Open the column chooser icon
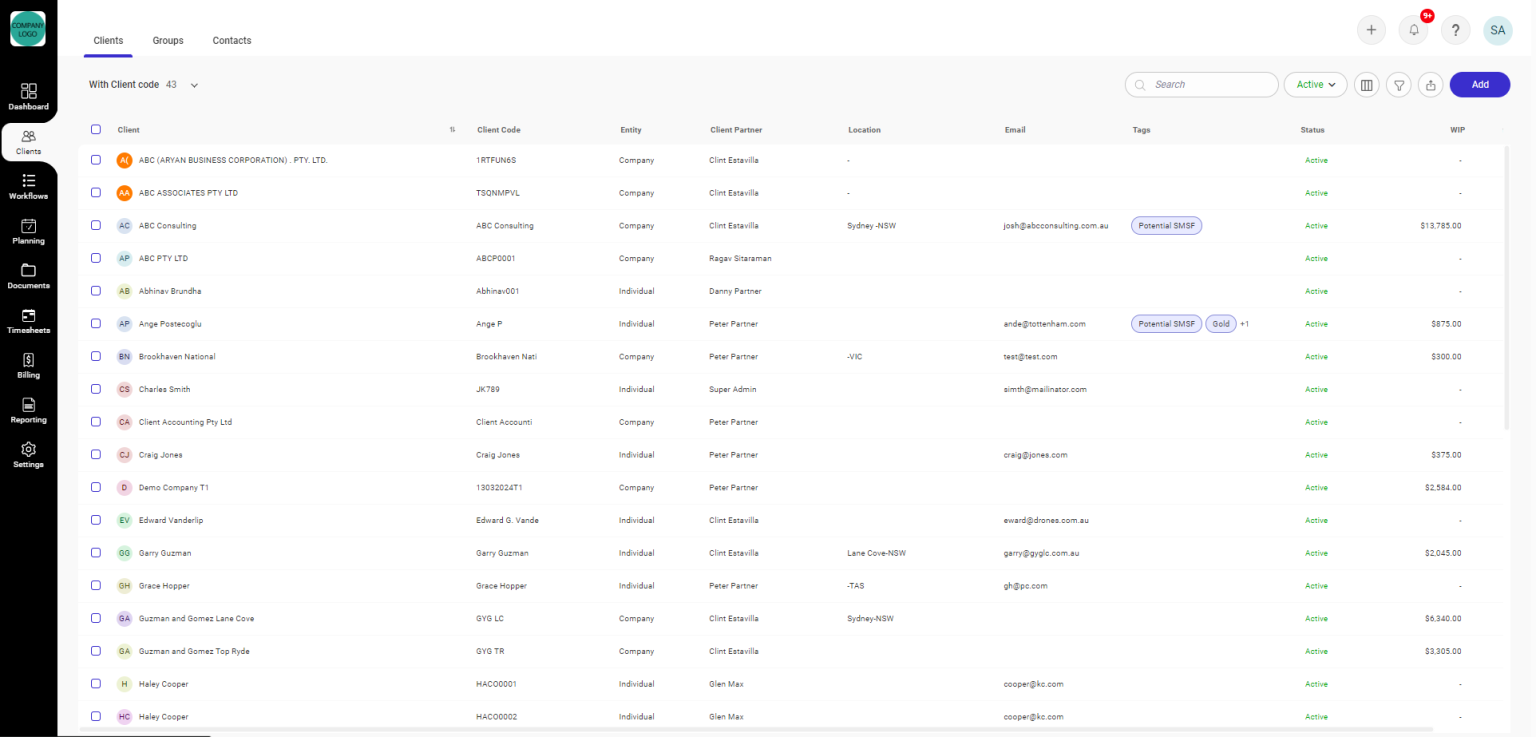The width and height of the screenshot is (1536, 737). (x=1367, y=85)
